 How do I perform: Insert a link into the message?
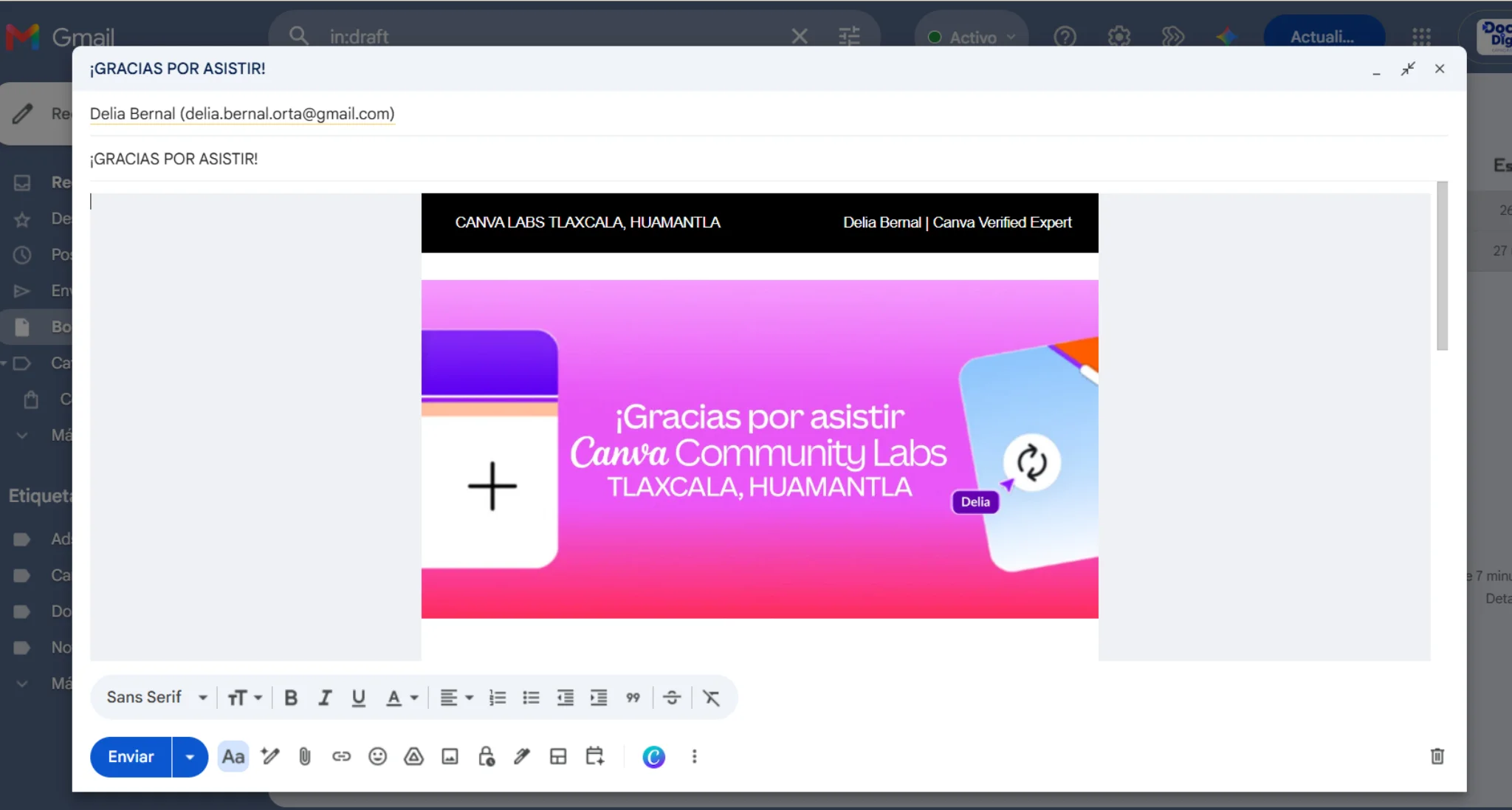(341, 757)
